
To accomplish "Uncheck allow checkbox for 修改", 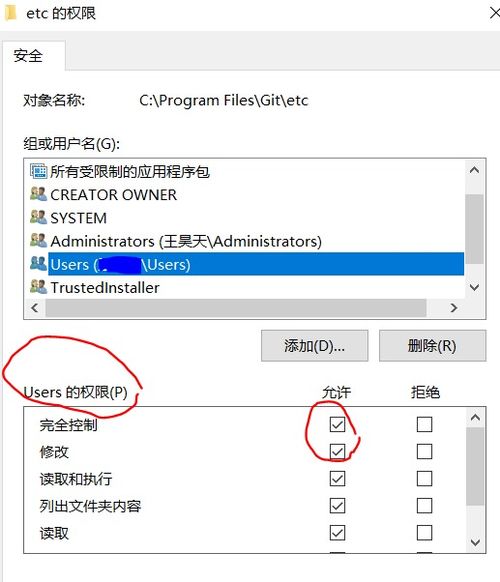I will (x=337, y=451).
